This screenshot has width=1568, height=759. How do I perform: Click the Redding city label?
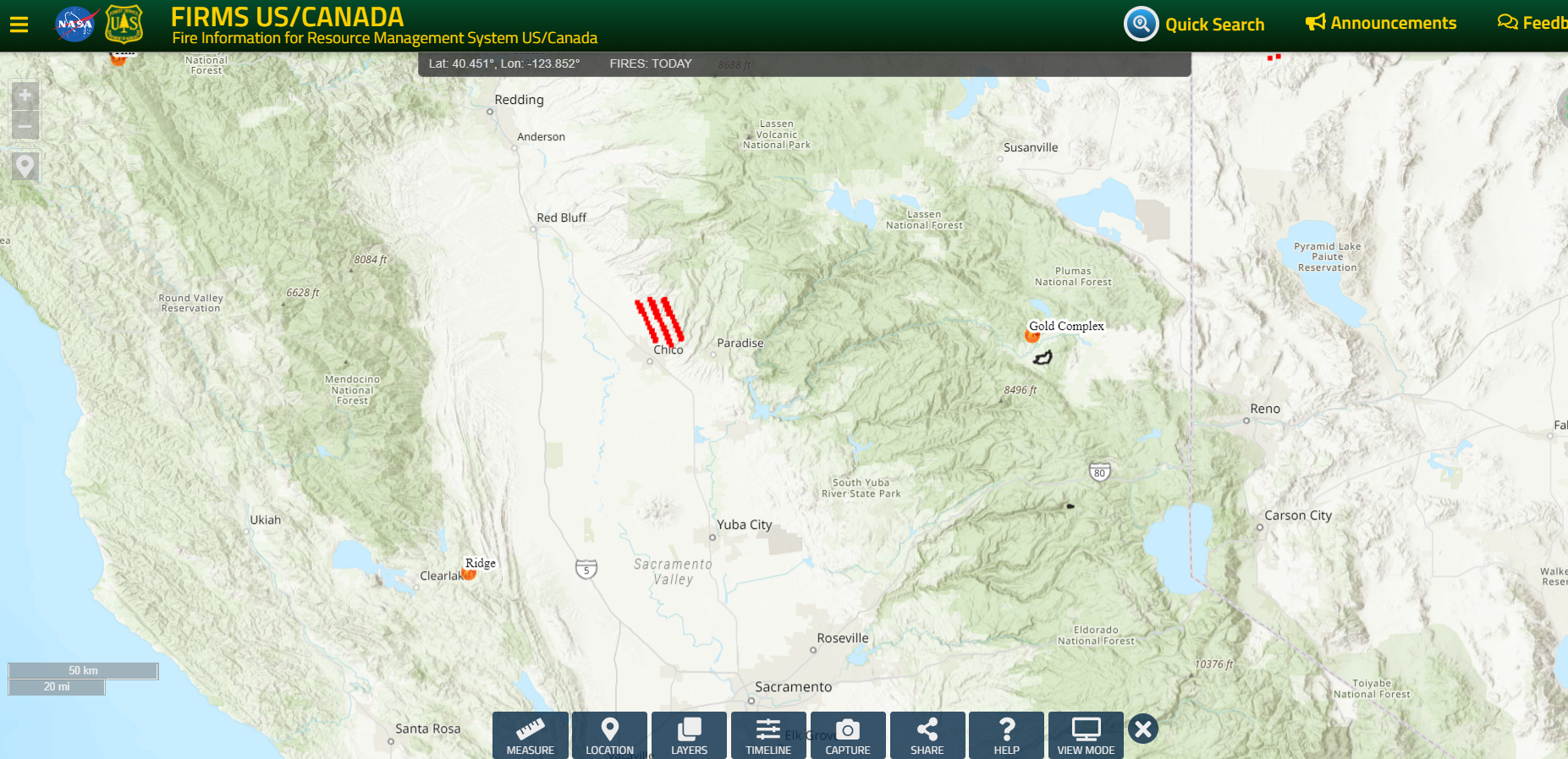click(x=519, y=100)
